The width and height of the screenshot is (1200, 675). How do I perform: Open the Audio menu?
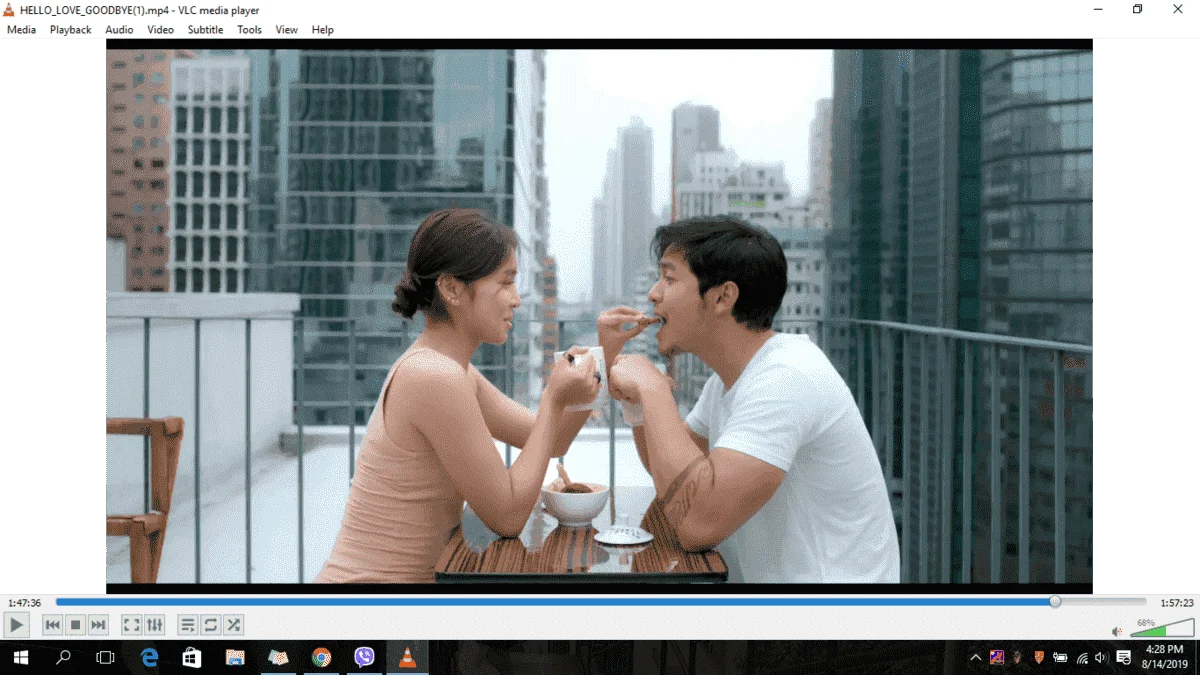coord(119,30)
